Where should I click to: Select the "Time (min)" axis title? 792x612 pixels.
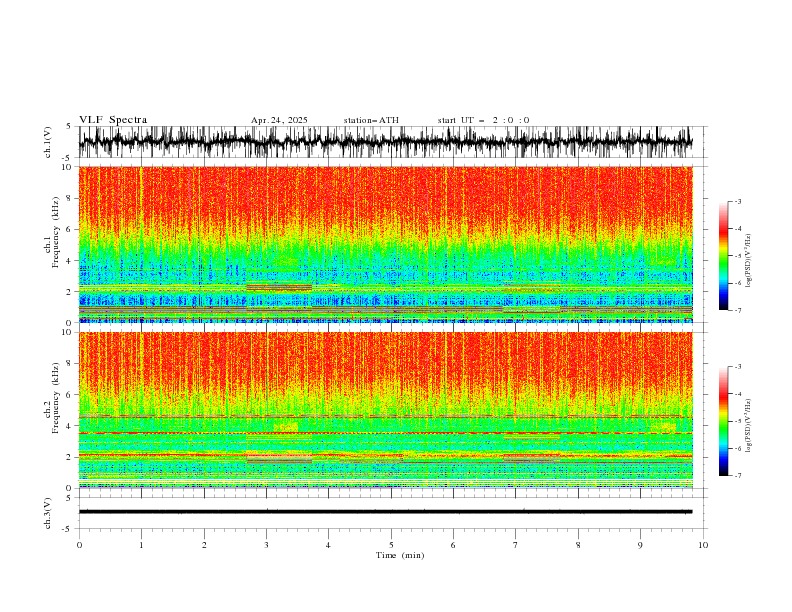click(400, 555)
